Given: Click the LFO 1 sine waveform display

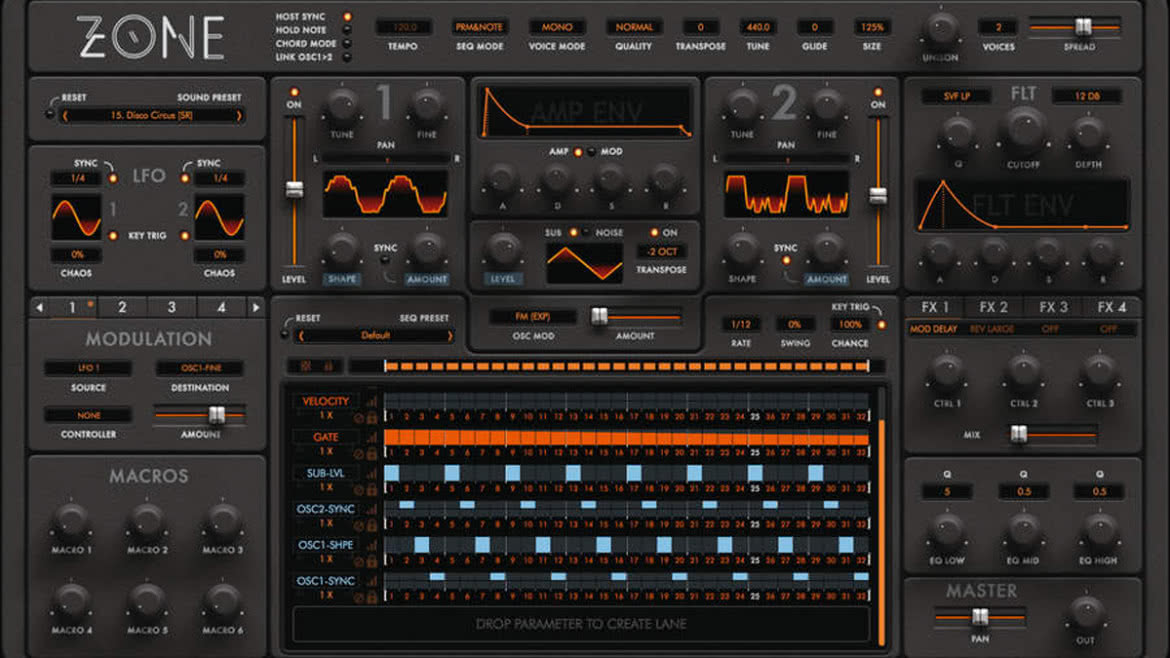Looking at the screenshot, I should (76, 218).
